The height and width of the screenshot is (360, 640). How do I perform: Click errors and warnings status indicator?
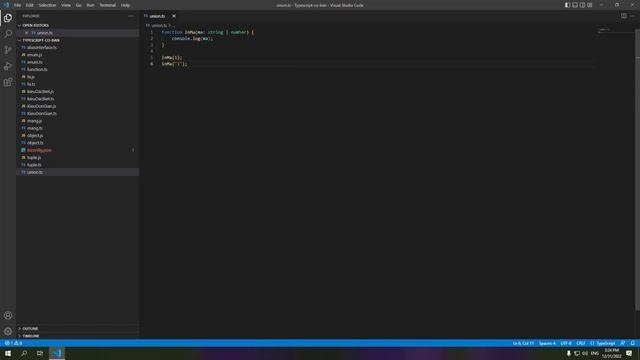tap(13, 343)
